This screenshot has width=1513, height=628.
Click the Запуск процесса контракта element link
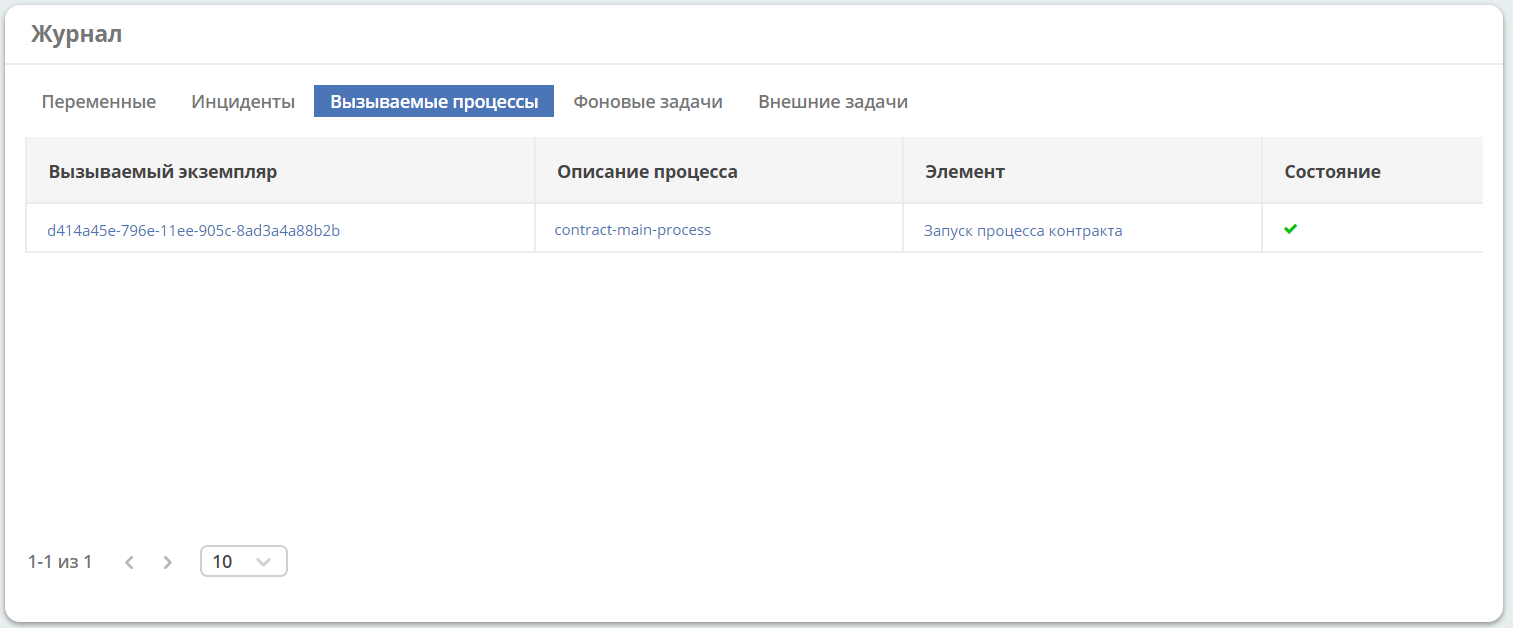click(1023, 231)
